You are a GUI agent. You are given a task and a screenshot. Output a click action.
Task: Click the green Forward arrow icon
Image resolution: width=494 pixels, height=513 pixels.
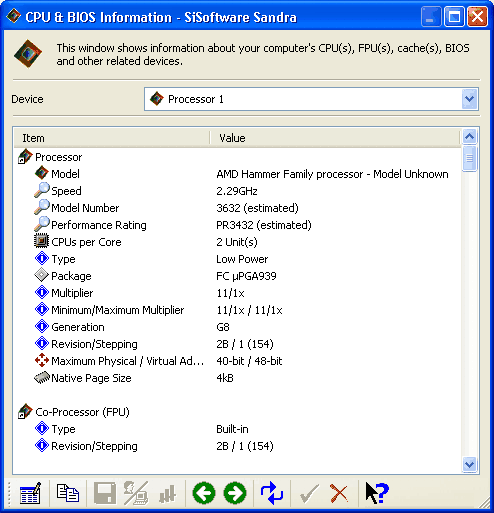coord(235,493)
